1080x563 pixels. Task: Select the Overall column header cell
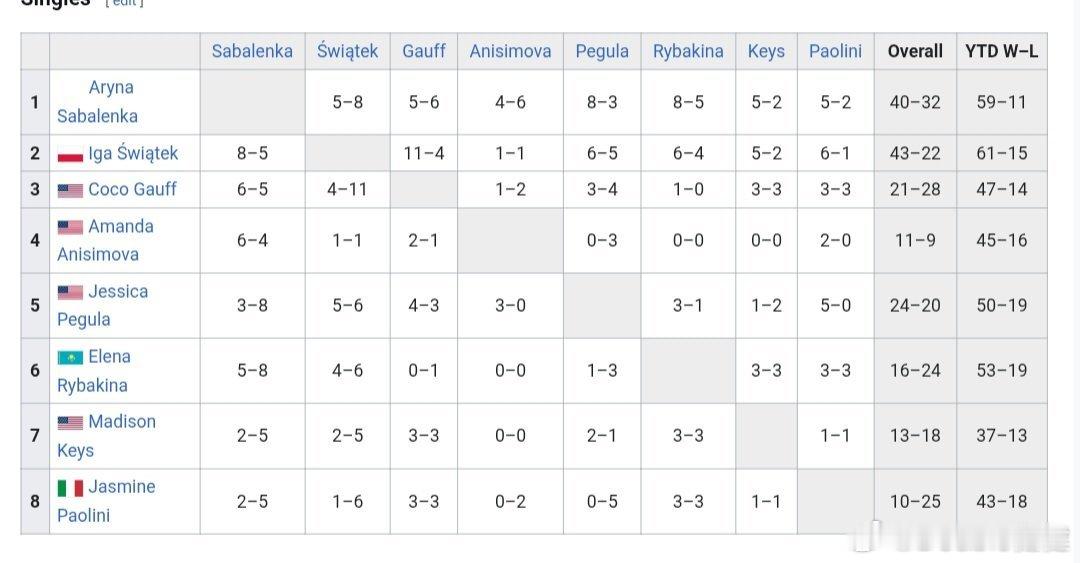[915, 51]
